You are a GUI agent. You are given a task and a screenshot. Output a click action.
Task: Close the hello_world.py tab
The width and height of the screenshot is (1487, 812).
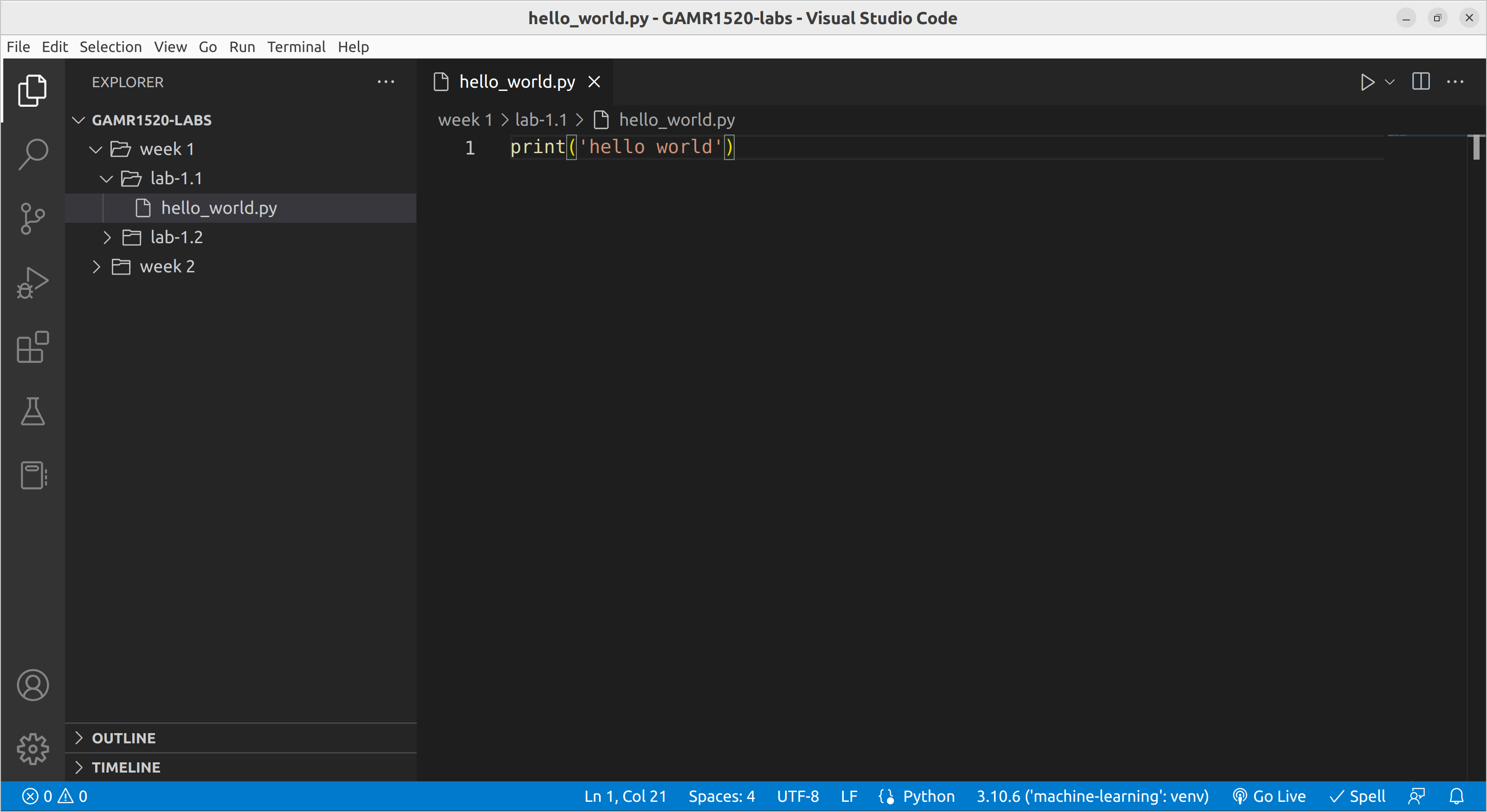click(594, 82)
